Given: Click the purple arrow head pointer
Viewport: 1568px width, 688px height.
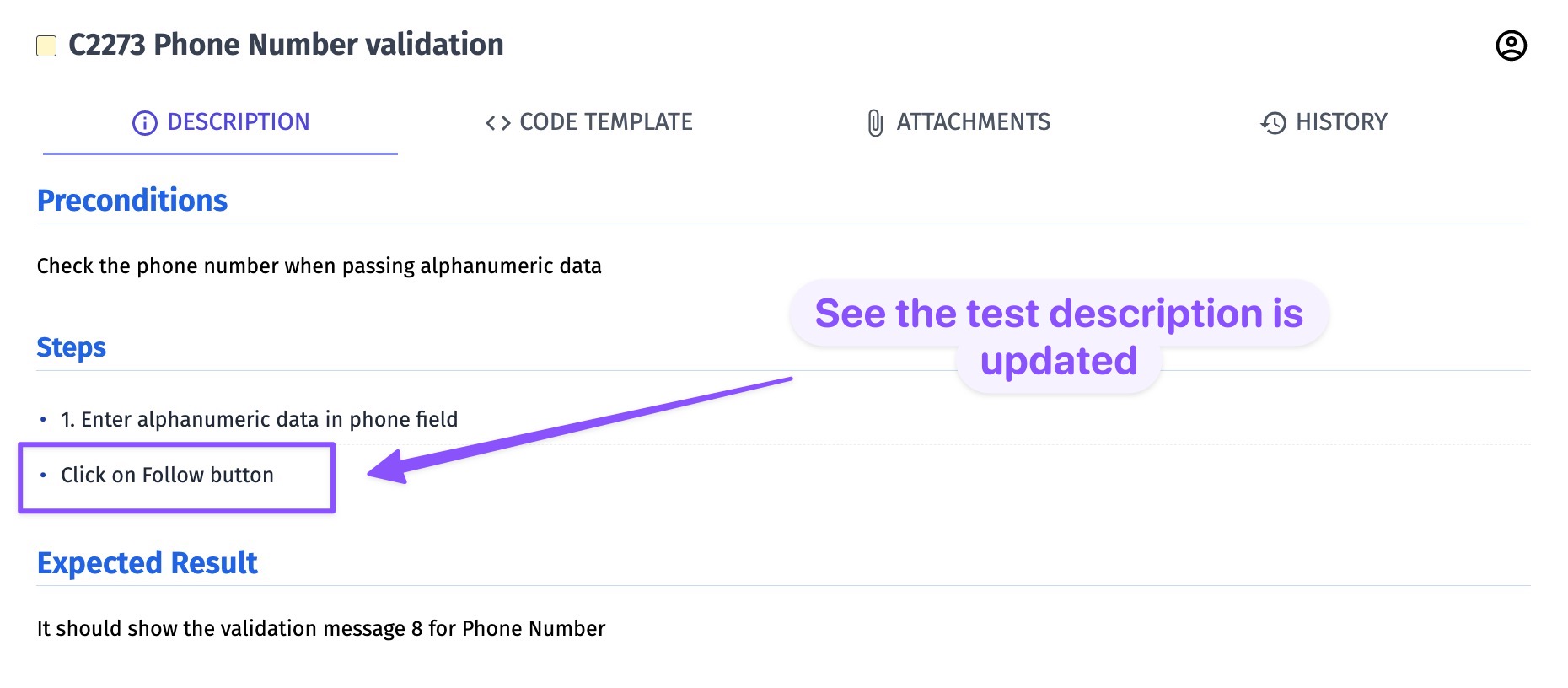Looking at the screenshot, I should [x=388, y=468].
